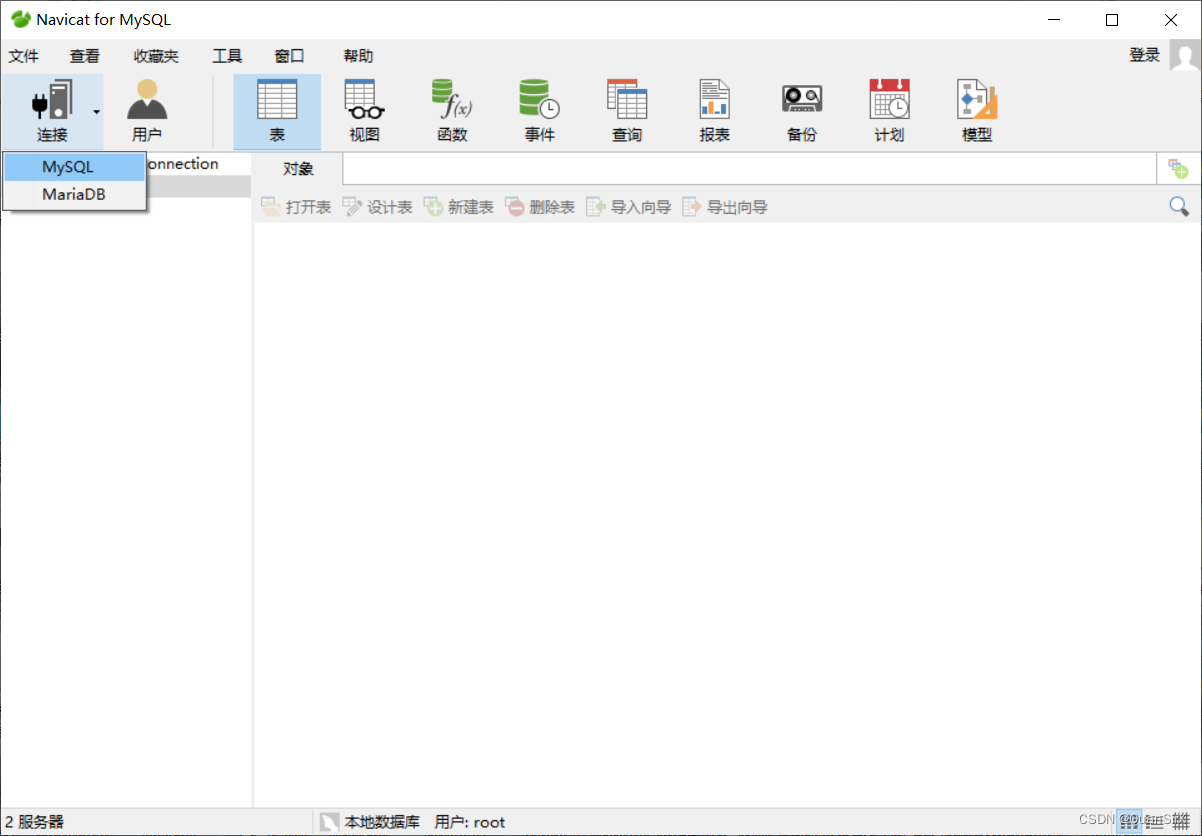Open the 查询 (Query) toolbar icon
The image size is (1202, 836).
point(627,111)
